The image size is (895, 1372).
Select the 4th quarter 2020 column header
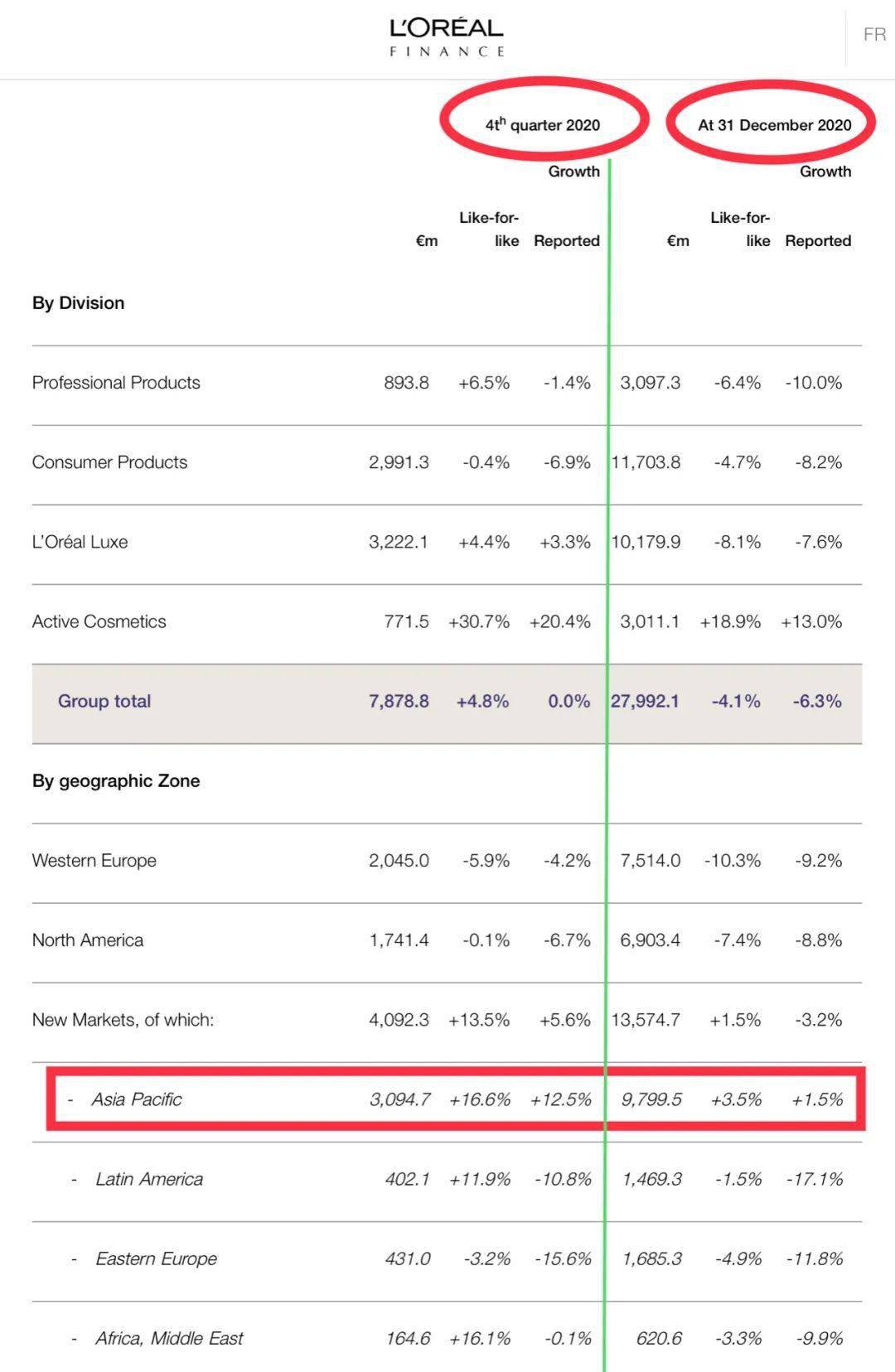tap(543, 124)
